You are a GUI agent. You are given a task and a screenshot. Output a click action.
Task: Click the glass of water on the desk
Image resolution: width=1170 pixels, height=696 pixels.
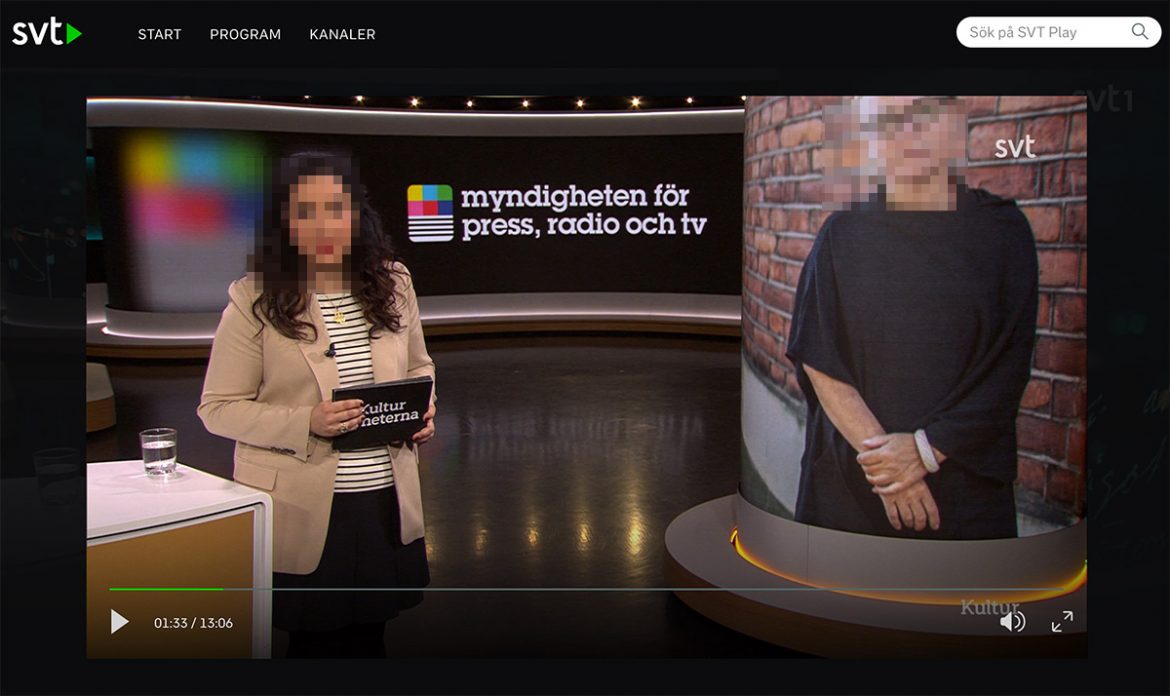(x=158, y=451)
